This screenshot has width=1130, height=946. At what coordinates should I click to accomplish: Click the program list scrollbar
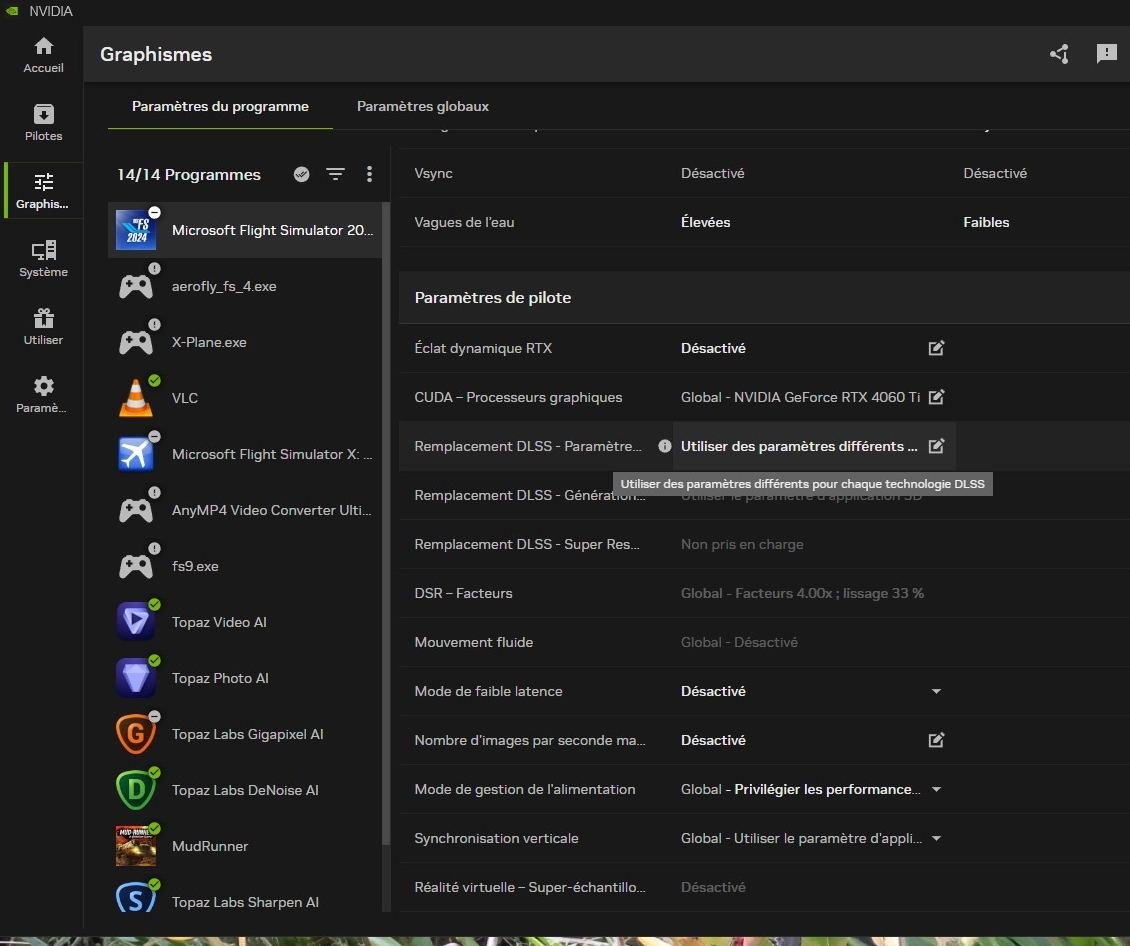[386, 524]
